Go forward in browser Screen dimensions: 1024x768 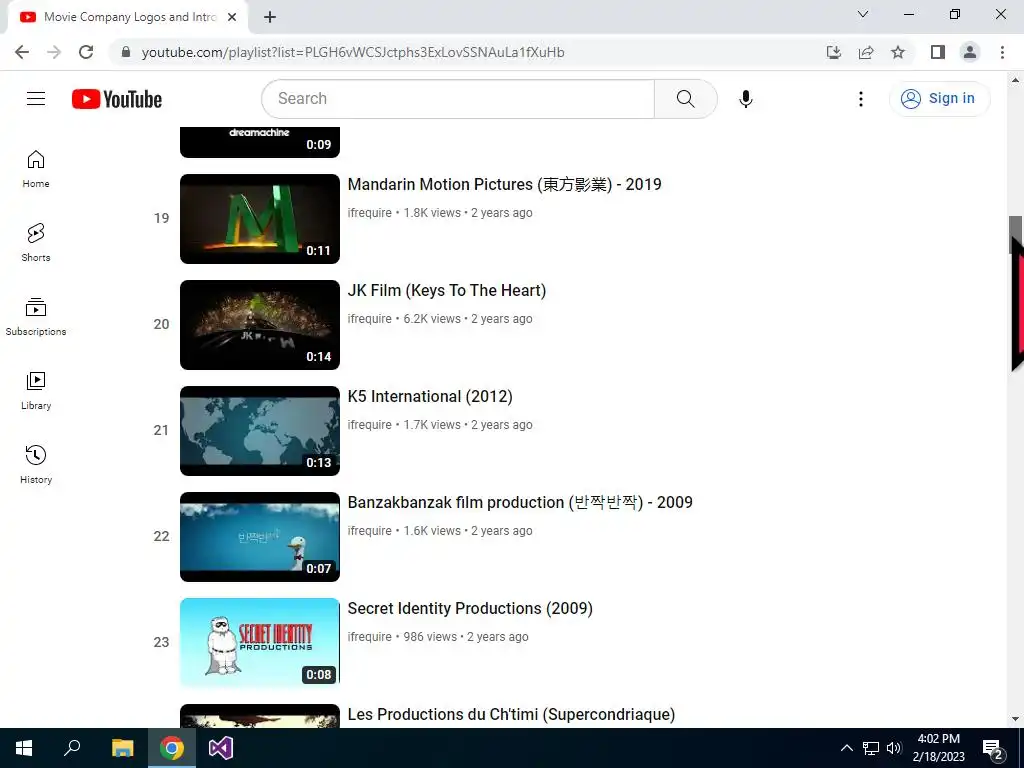[x=54, y=52]
